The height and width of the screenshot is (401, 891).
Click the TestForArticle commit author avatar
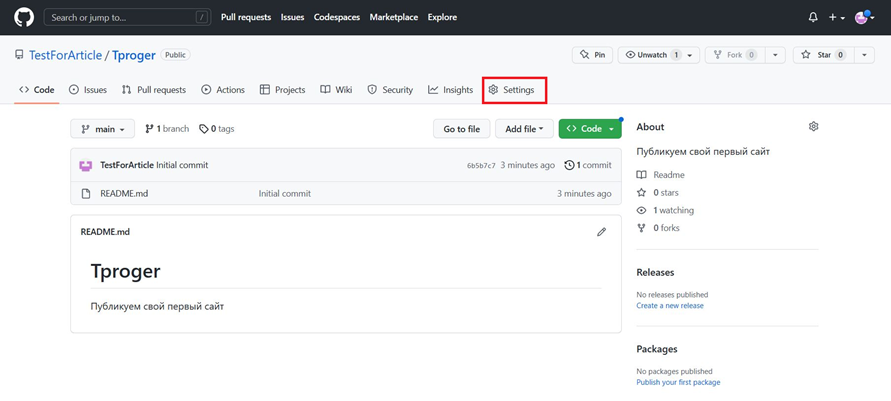coord(85,165)
